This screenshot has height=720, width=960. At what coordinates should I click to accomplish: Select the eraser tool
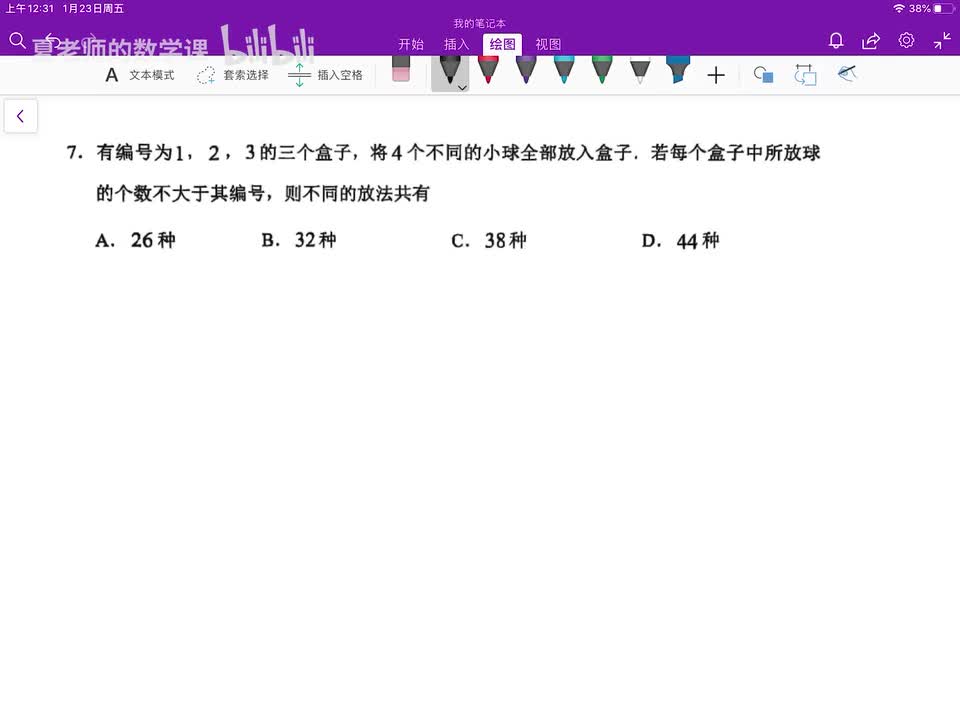pyautogui.click(x=401, y=69)
